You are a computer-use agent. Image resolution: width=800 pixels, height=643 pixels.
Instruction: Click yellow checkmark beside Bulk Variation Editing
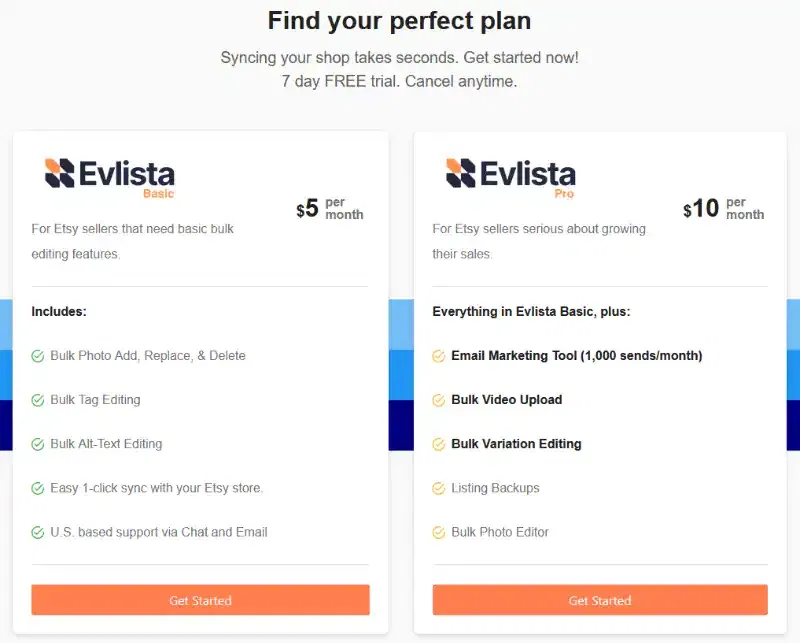(438, 444)
